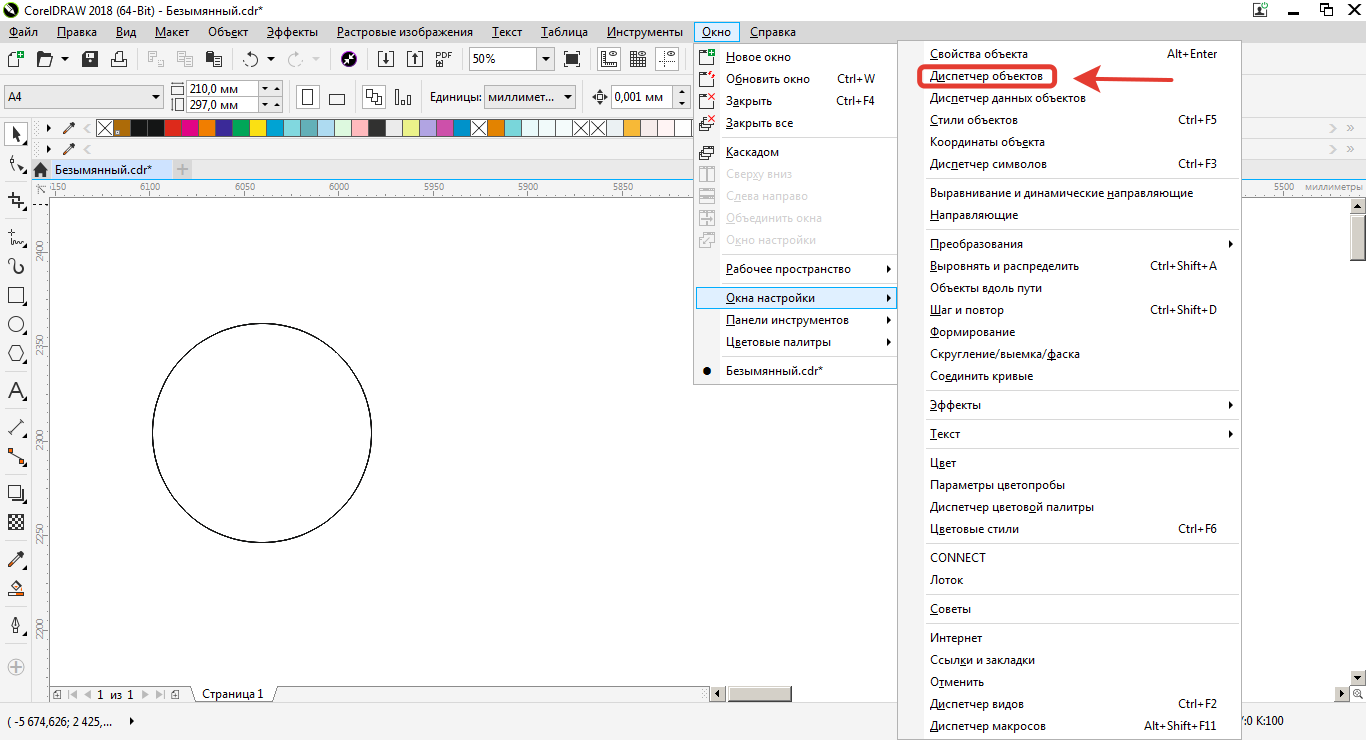Open the A4 page size dropdown
This screenshot has height=740, width=1366.
[x=156, y=97]
